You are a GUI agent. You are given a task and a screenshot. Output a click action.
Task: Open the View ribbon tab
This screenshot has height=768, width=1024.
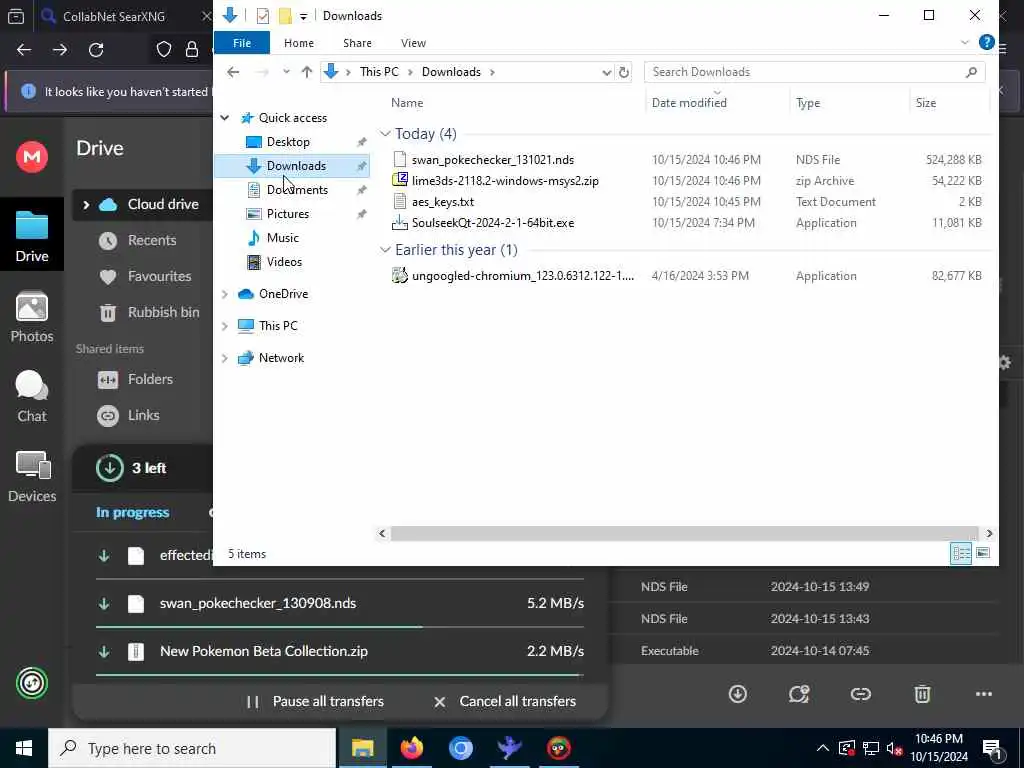(413, 43)
